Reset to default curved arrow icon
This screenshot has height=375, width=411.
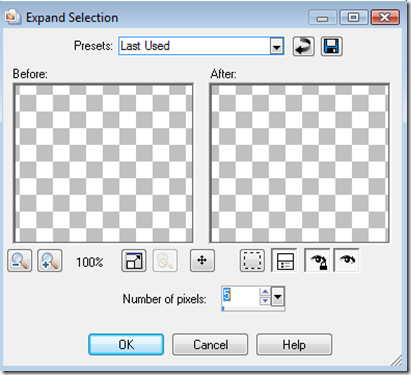click(x=303, y=46)
